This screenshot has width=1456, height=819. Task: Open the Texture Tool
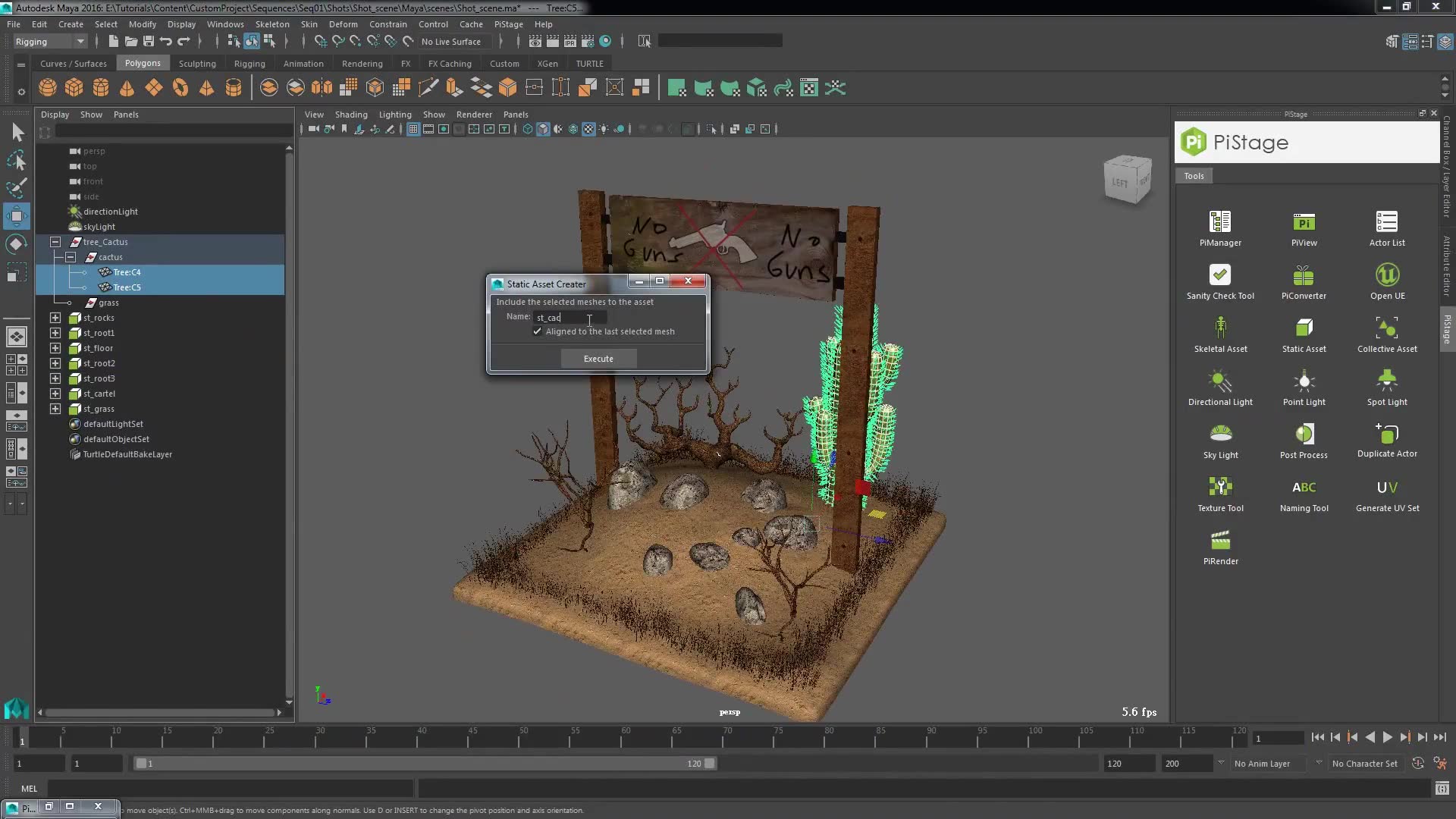pos(1219,488)
